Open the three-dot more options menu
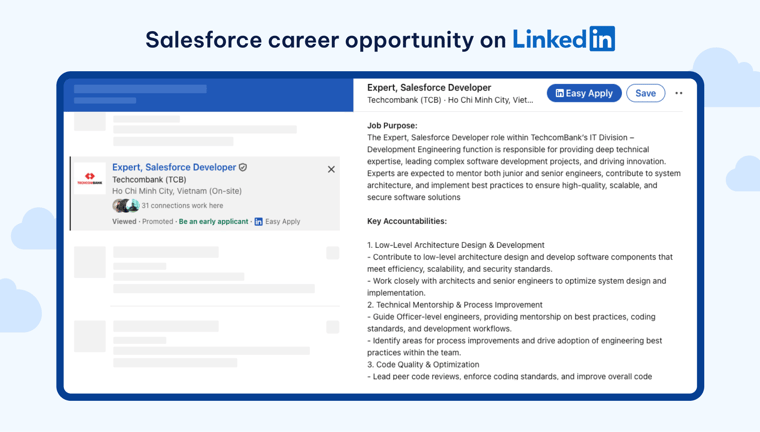This screenshot has height=432, width=760. (x=679, y=93)
